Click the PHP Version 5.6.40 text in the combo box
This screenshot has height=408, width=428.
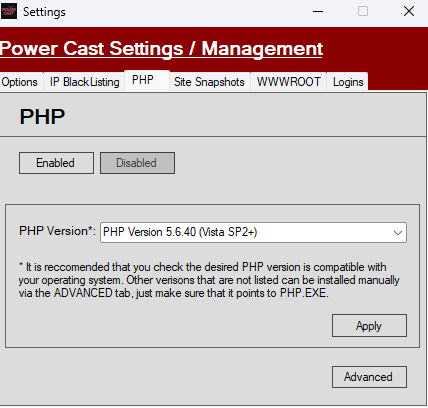click(x=180, y=232)
